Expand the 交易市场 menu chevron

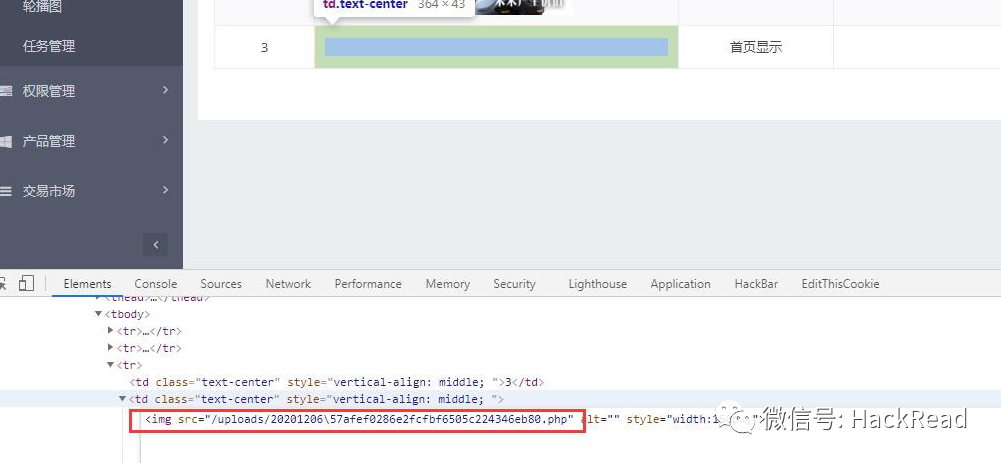165,191
